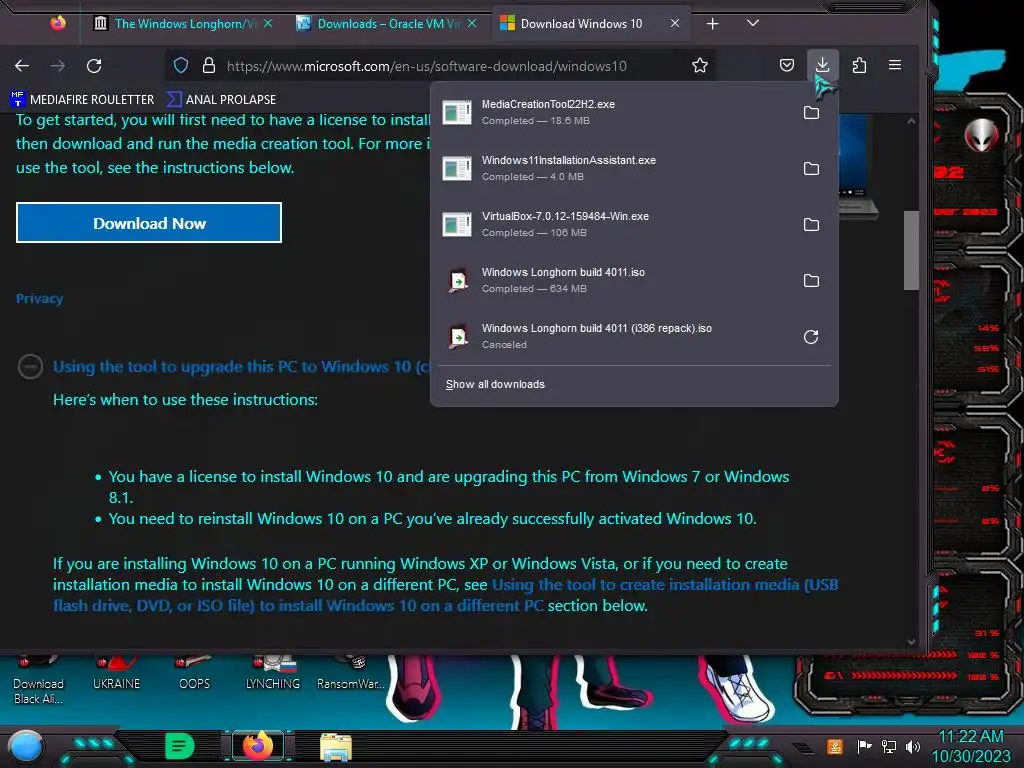
Task: Close The Windows Longhorn tab
Action: coord(268,24)
